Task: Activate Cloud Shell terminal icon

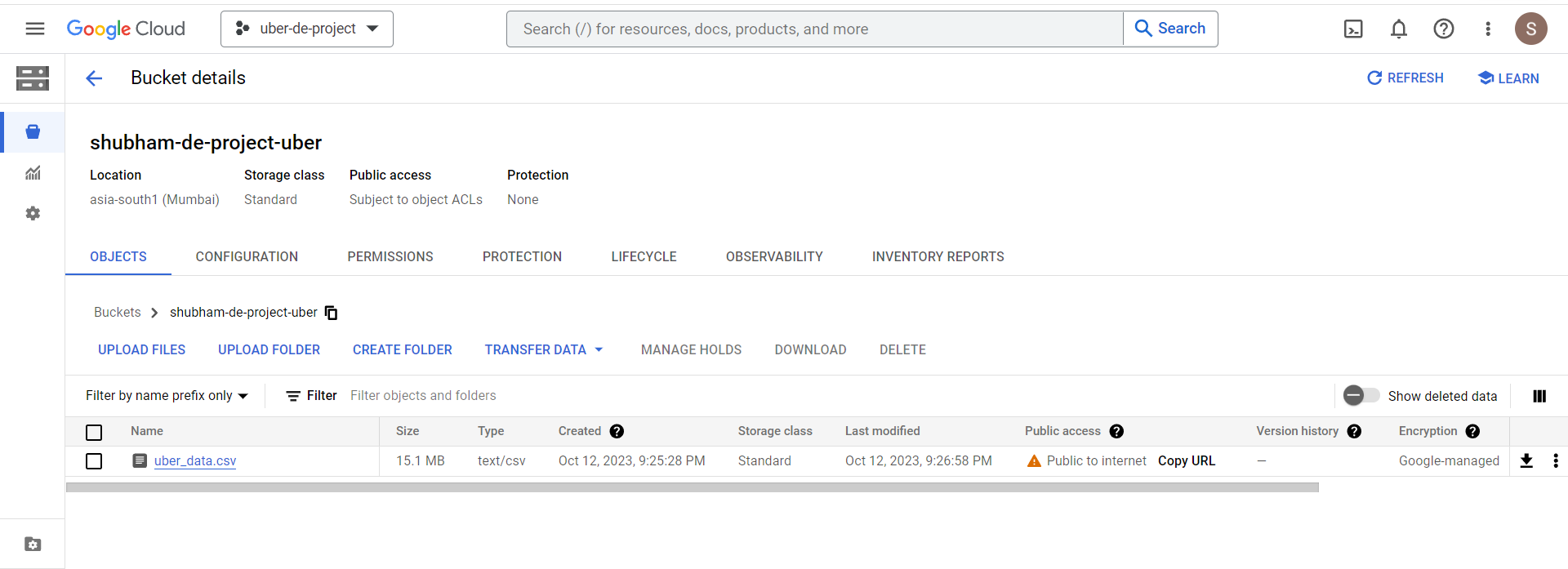Action: coord(1353,29)
